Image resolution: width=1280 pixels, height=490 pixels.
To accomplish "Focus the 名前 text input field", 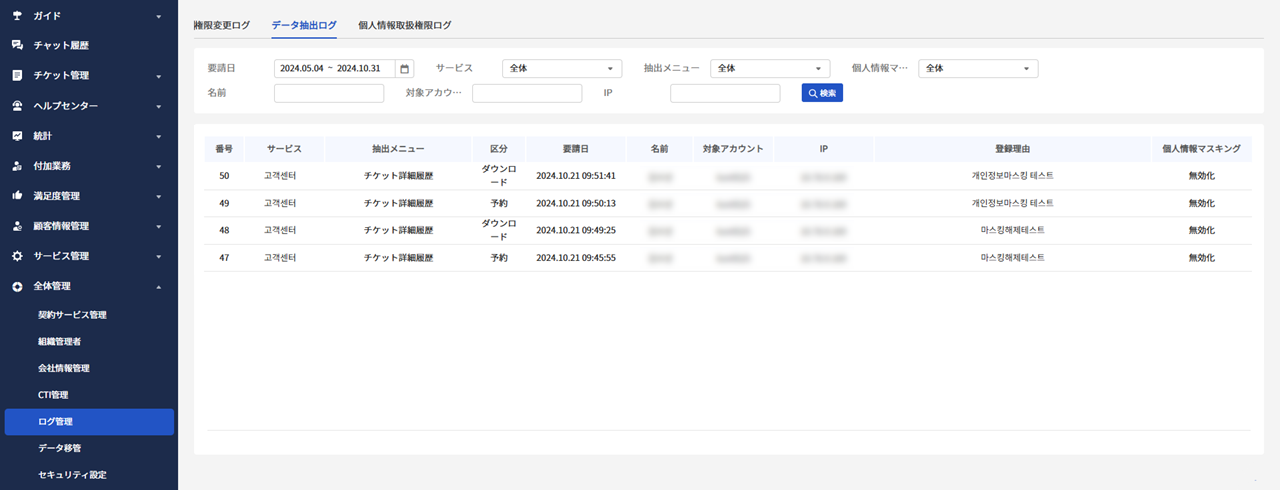I will point(328,93).
